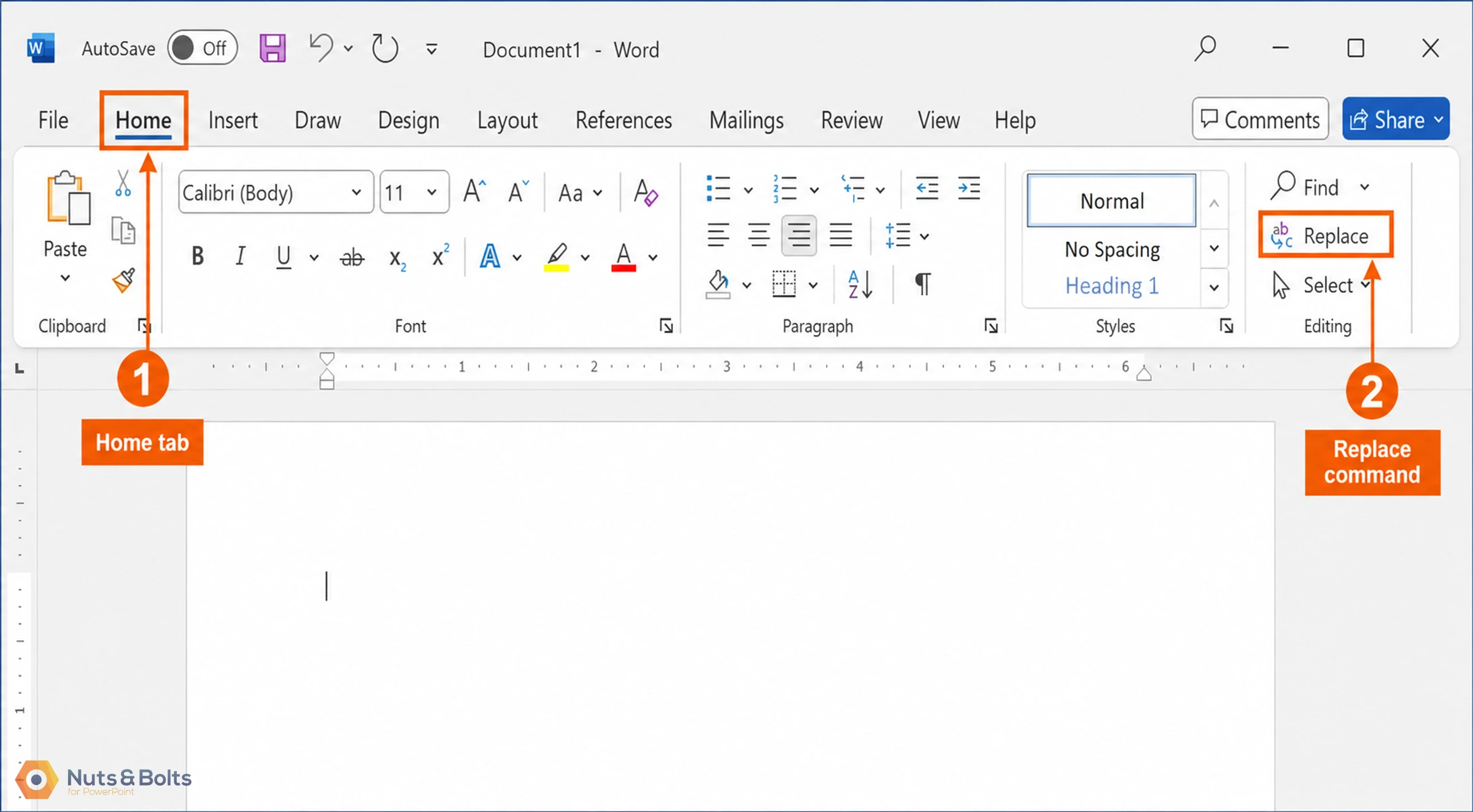Toggle Underline formatting
Viewport: 1473px width, 812px height.
(x=283, y=257)
